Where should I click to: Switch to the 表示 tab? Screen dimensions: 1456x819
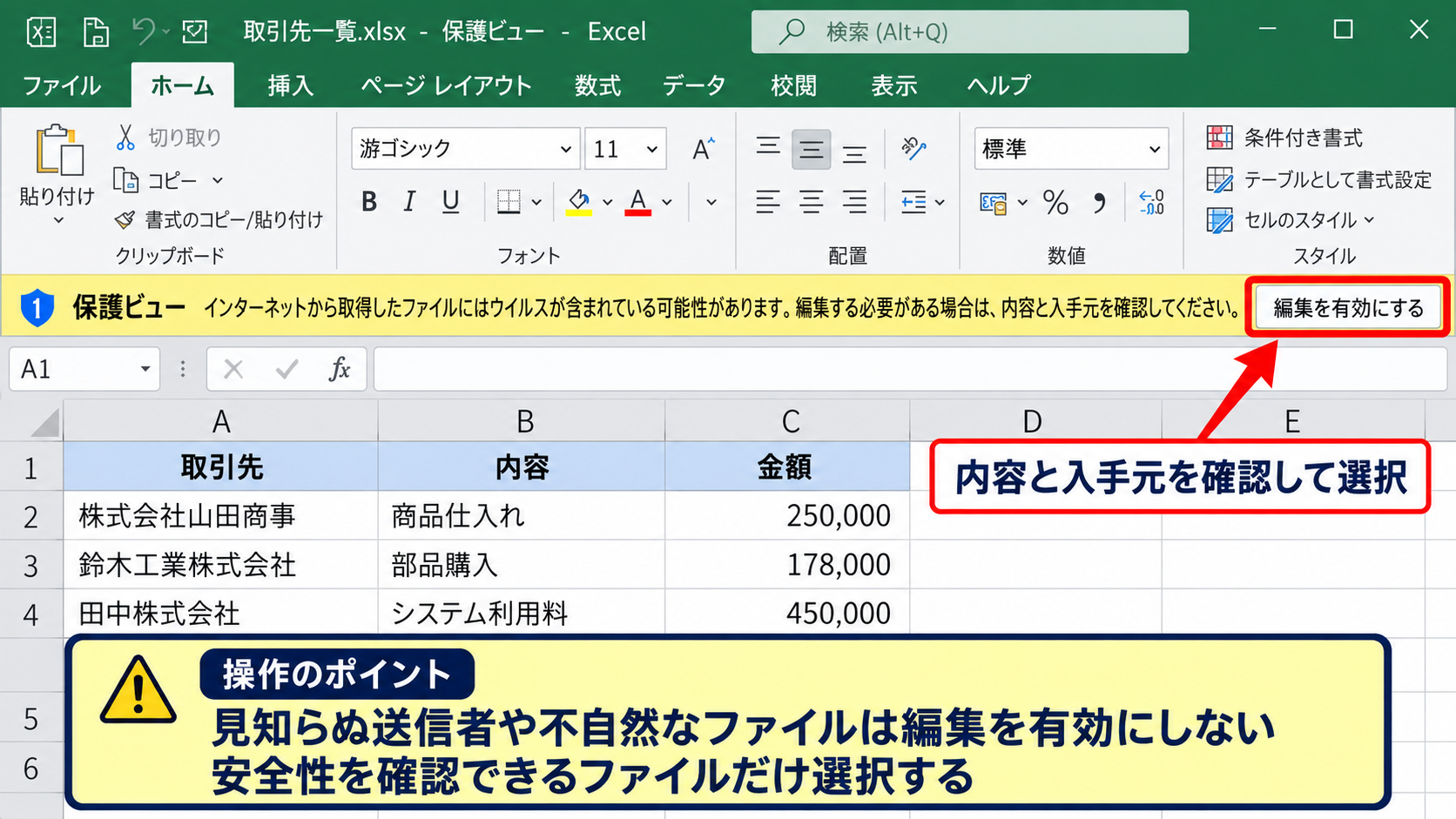coord(893,85)
